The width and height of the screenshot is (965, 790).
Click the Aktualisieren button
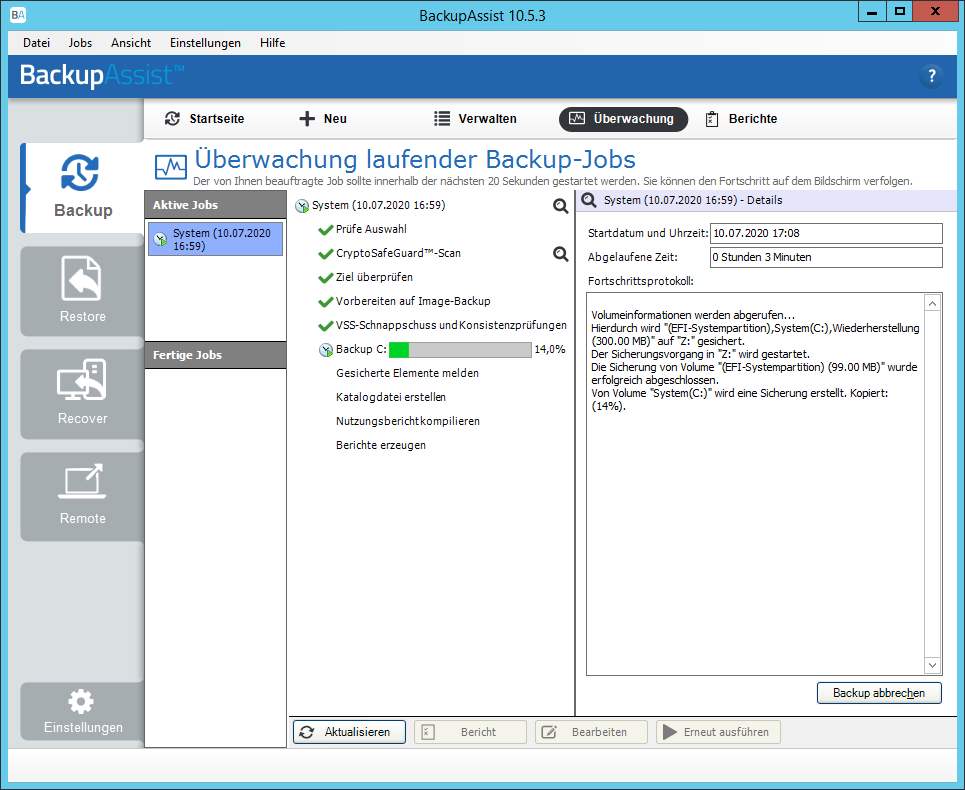pyautogui.click(x=349, y=732)
